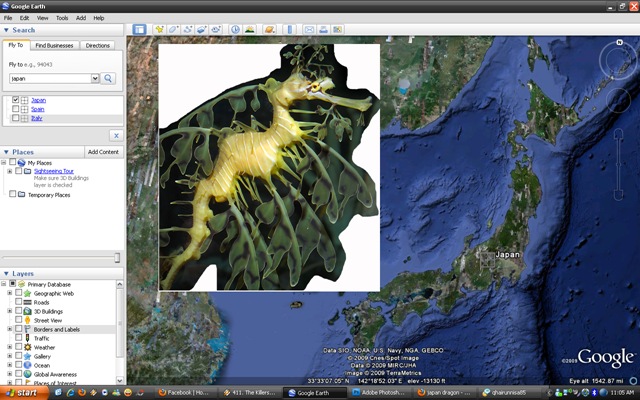
Task: Click the Add Content button
Action: [103, 152]
